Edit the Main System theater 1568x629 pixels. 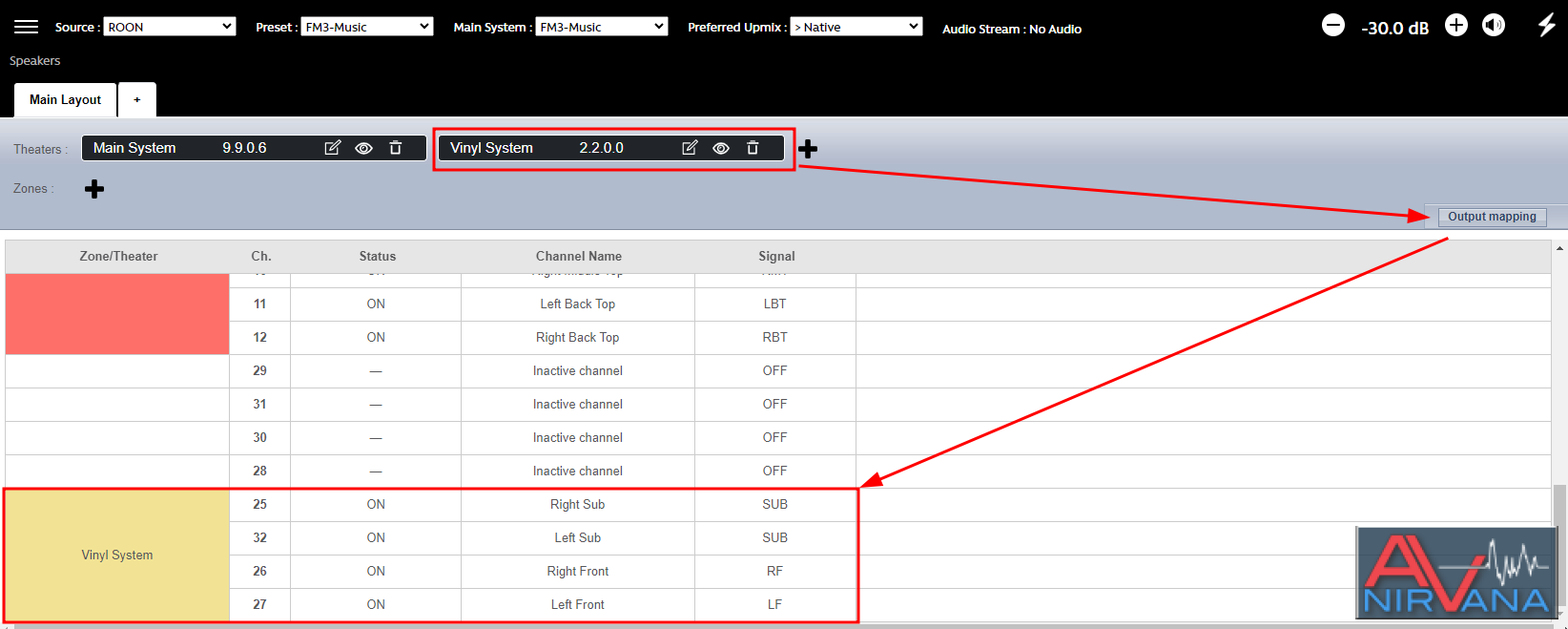(333, 148)
